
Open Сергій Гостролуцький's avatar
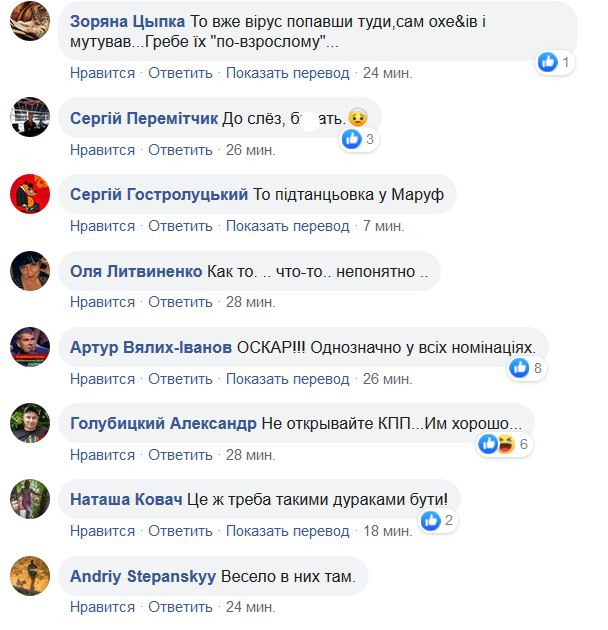click(30, 193)
